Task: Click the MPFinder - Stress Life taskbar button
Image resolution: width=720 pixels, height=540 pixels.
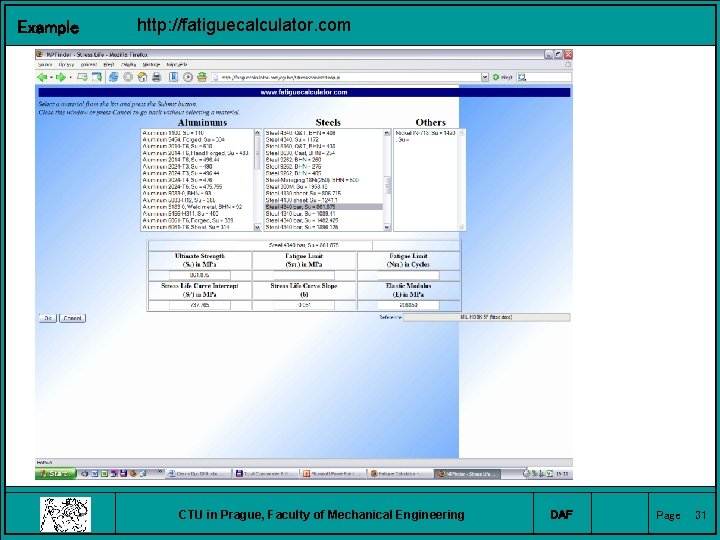Action: (x=467, y=473)
